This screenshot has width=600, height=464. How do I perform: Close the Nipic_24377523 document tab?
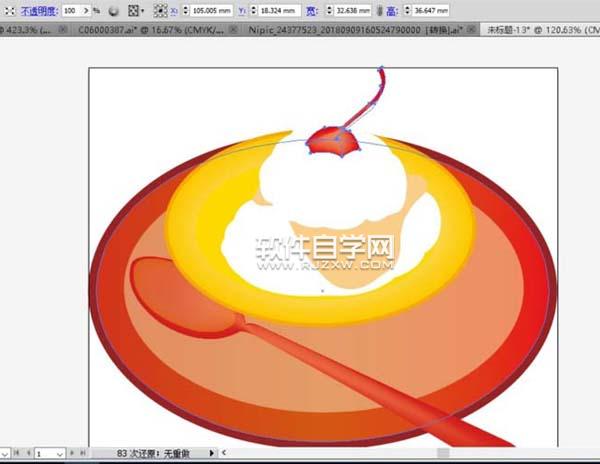472,29
